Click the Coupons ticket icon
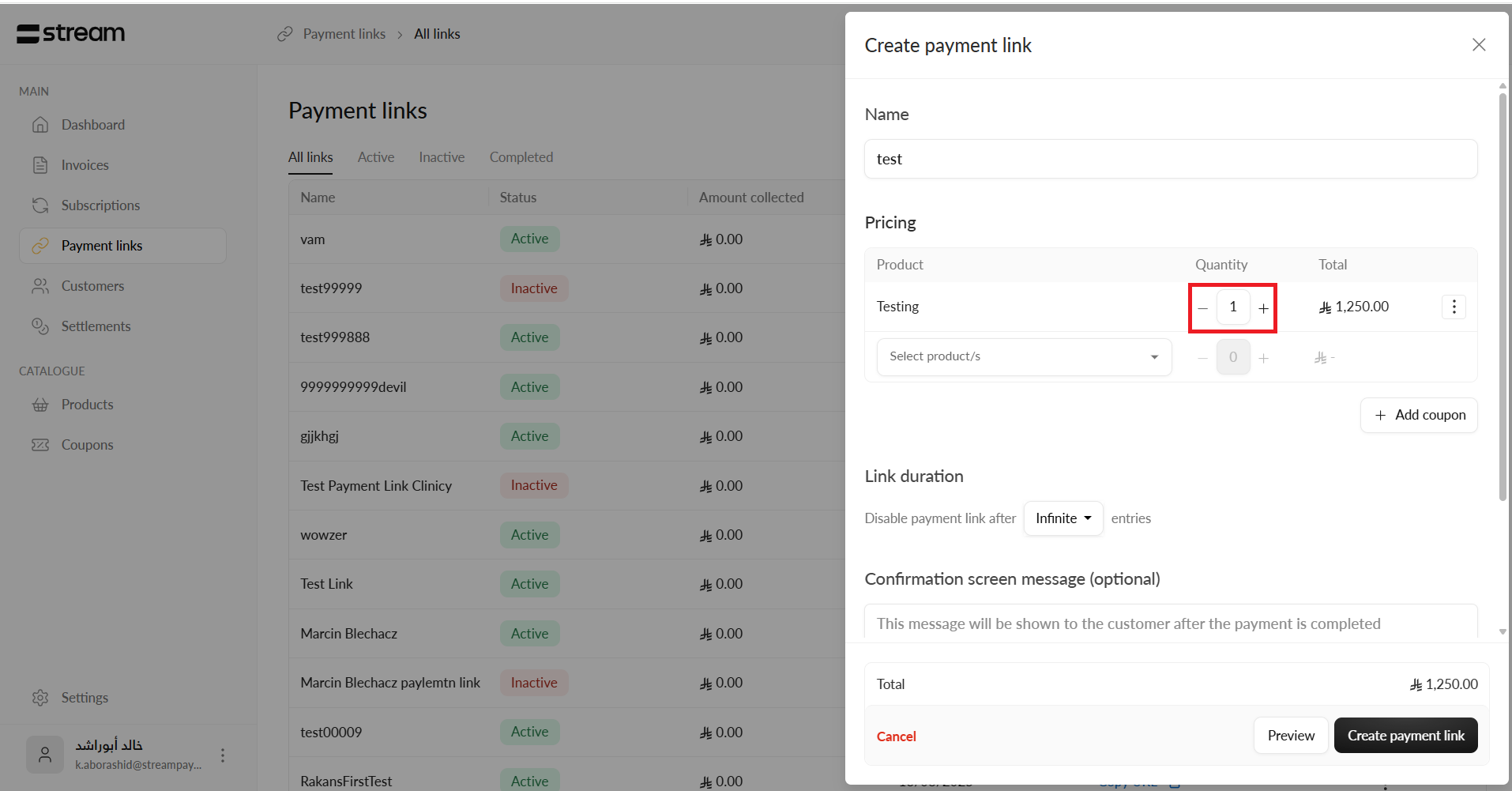This screenshot has height=791, width=1512. click(x=40, y=445)
